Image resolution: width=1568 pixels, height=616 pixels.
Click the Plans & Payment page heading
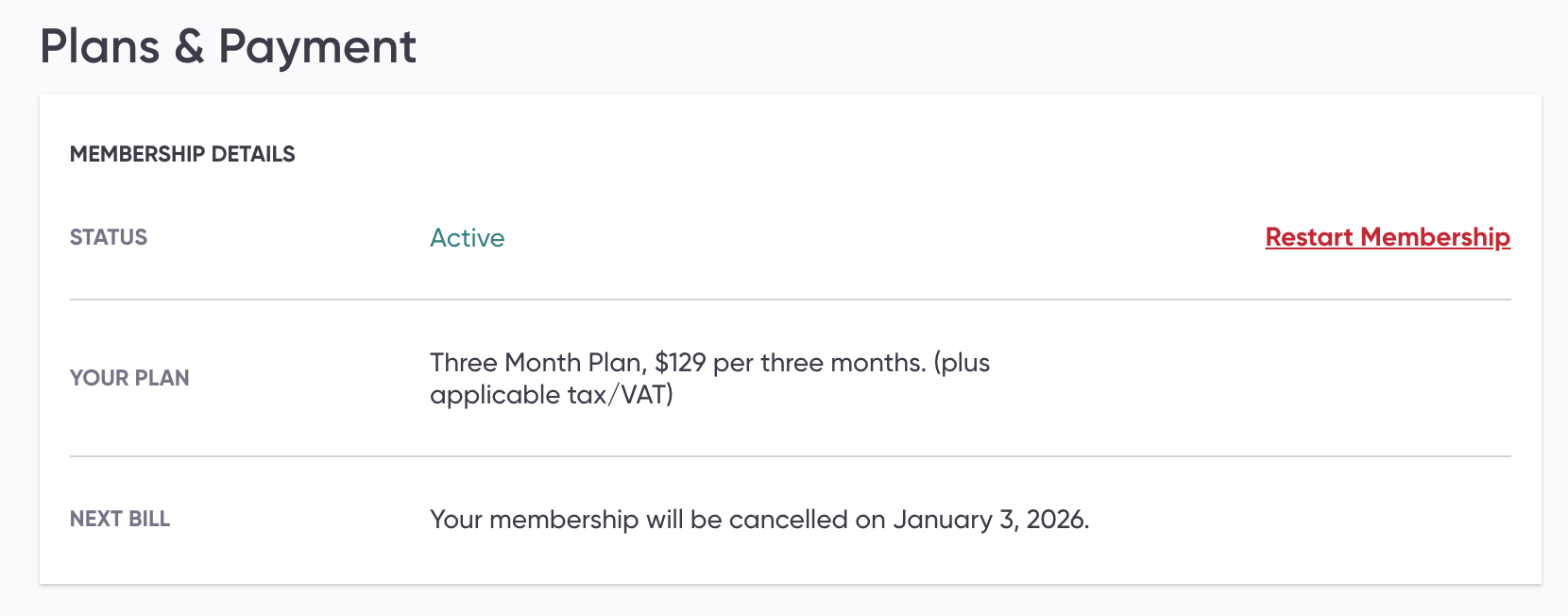tap(228, 47)
